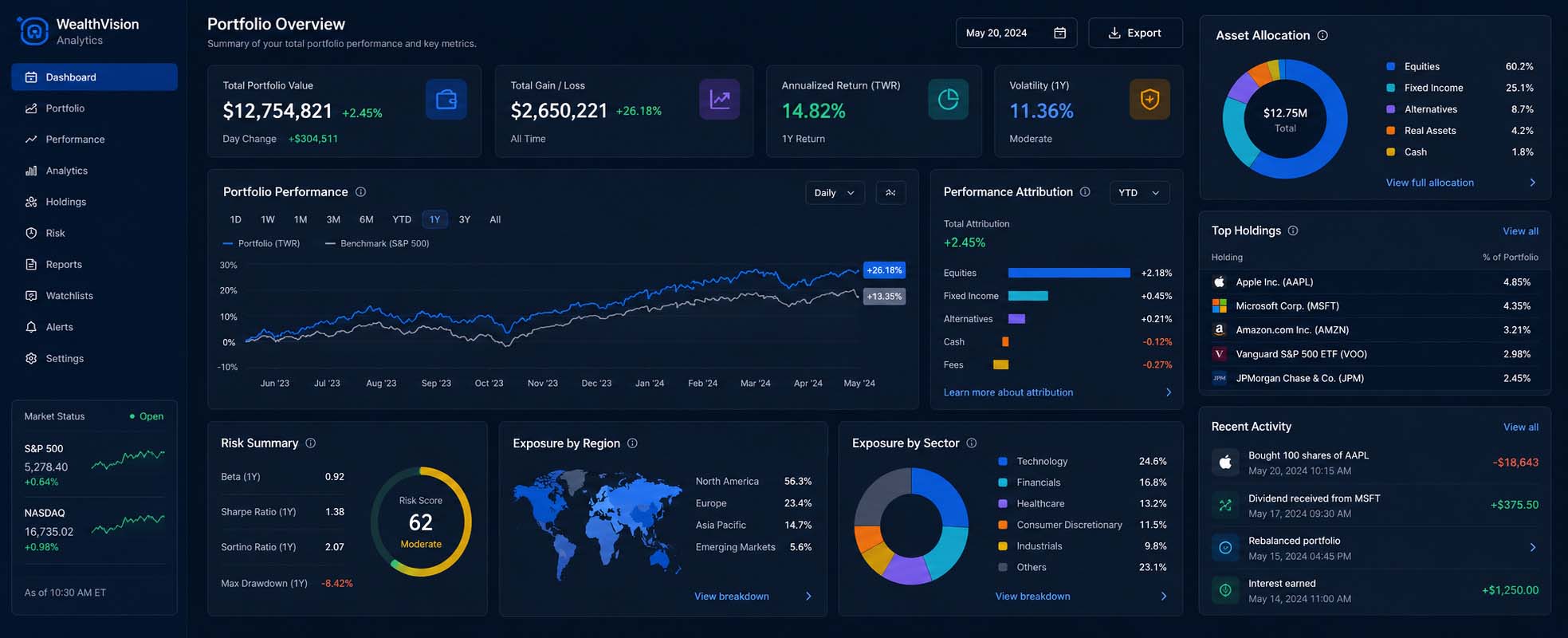This screenshot has width=1568, height=638.
Task: Show info for Portfolio Performance
Action: click(x=360, y=191)
